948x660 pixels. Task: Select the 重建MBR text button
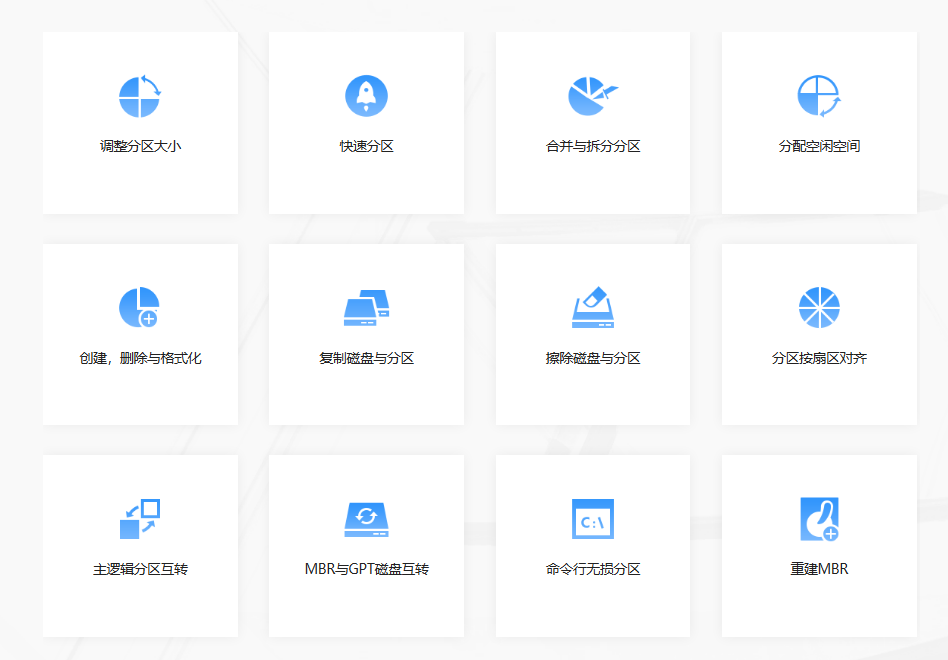(818, 566)
